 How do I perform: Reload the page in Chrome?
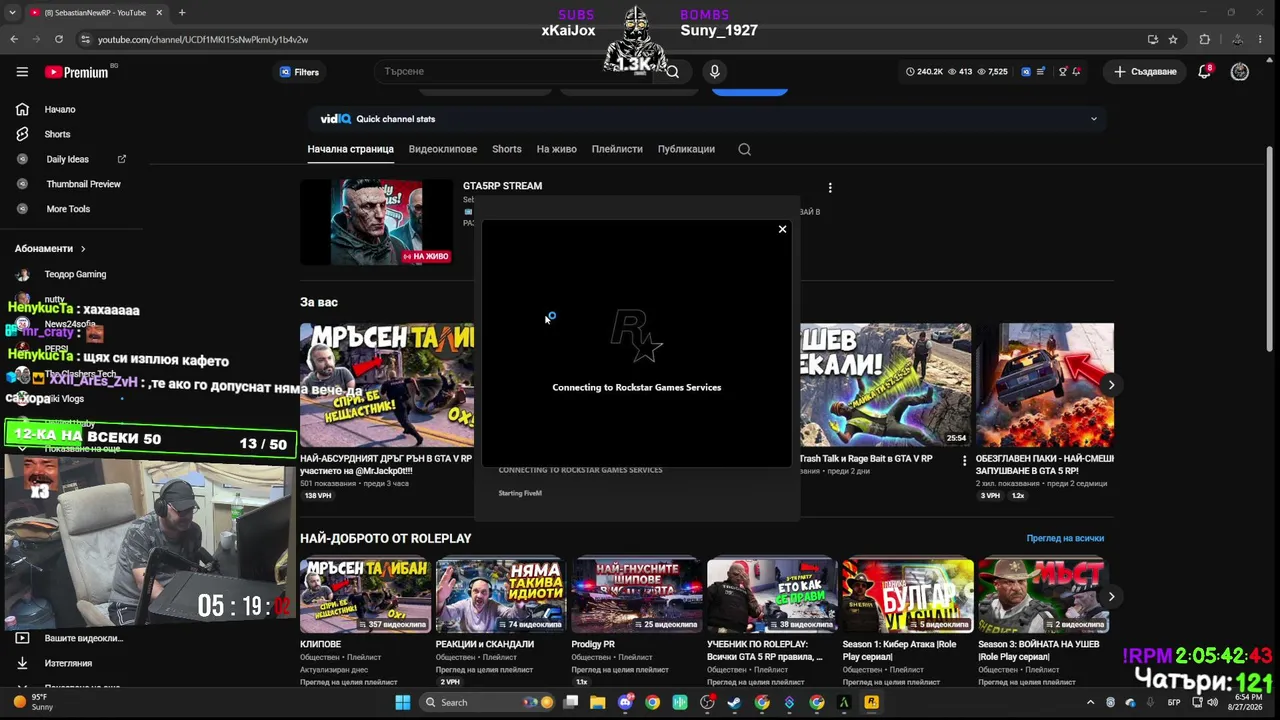tap(59, 39)
